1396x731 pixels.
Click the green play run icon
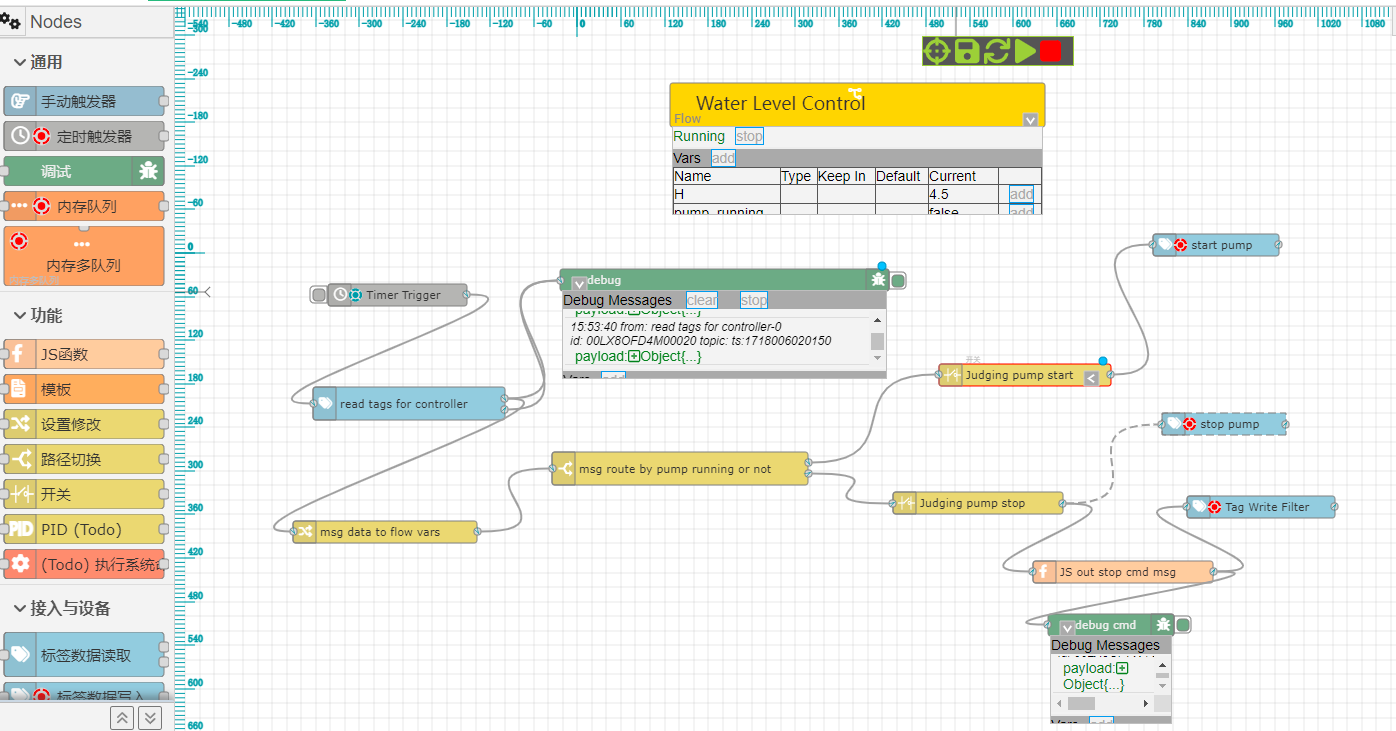[1024, 51]
